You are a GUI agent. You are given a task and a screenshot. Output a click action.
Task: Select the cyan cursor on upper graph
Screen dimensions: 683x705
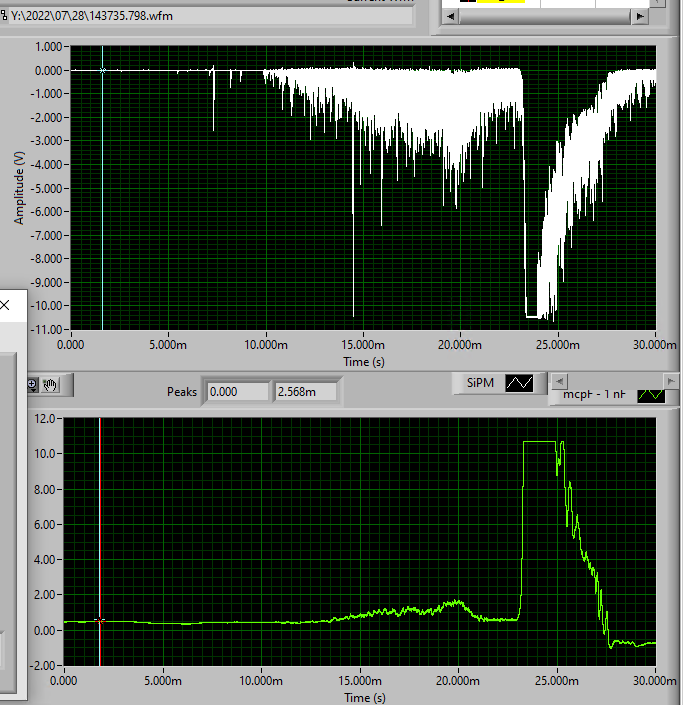(x=103, y=71)
